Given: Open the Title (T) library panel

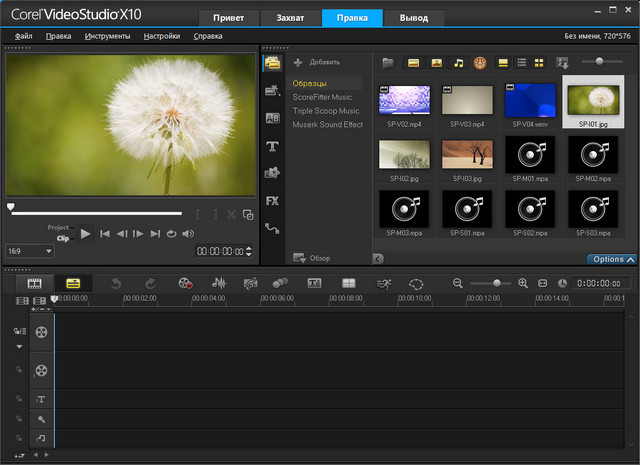Looking at the screenshot, I should (272, 146).
